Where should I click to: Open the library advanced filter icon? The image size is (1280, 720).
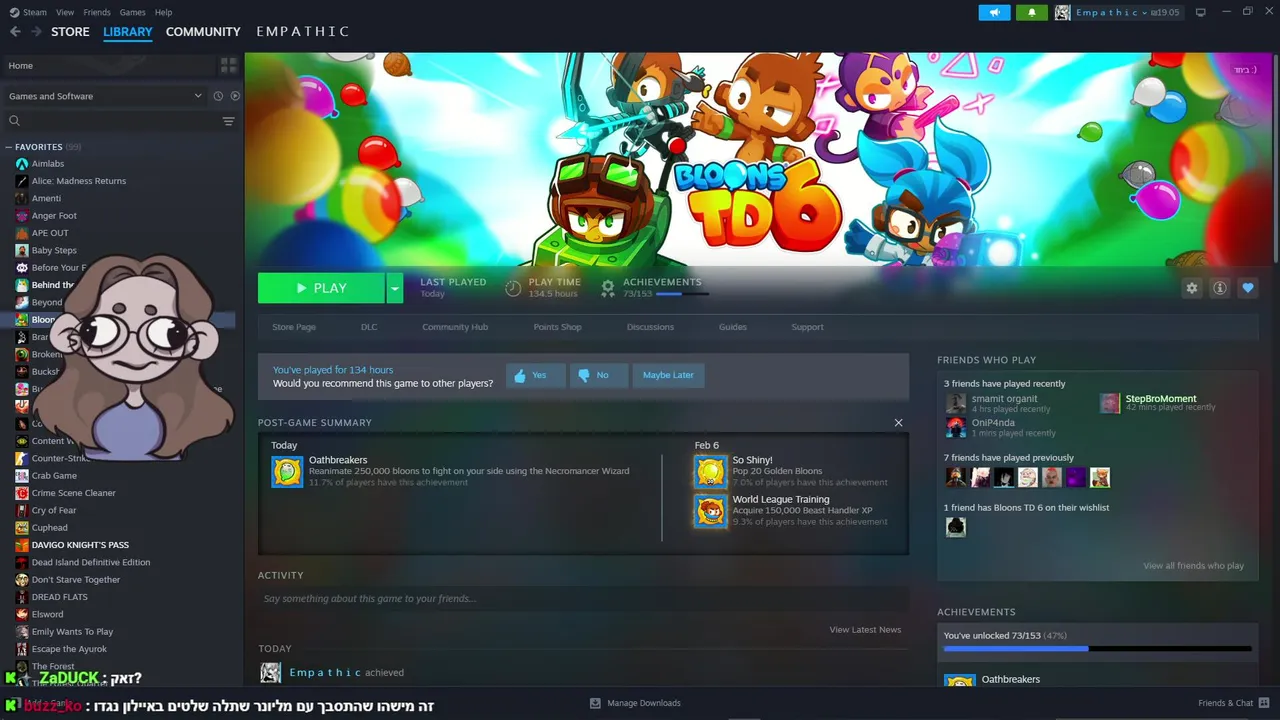(x=228, y=121)
